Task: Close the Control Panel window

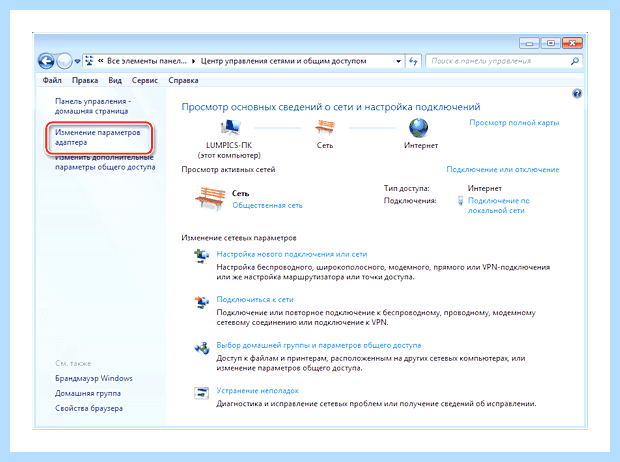Action: 572,43
